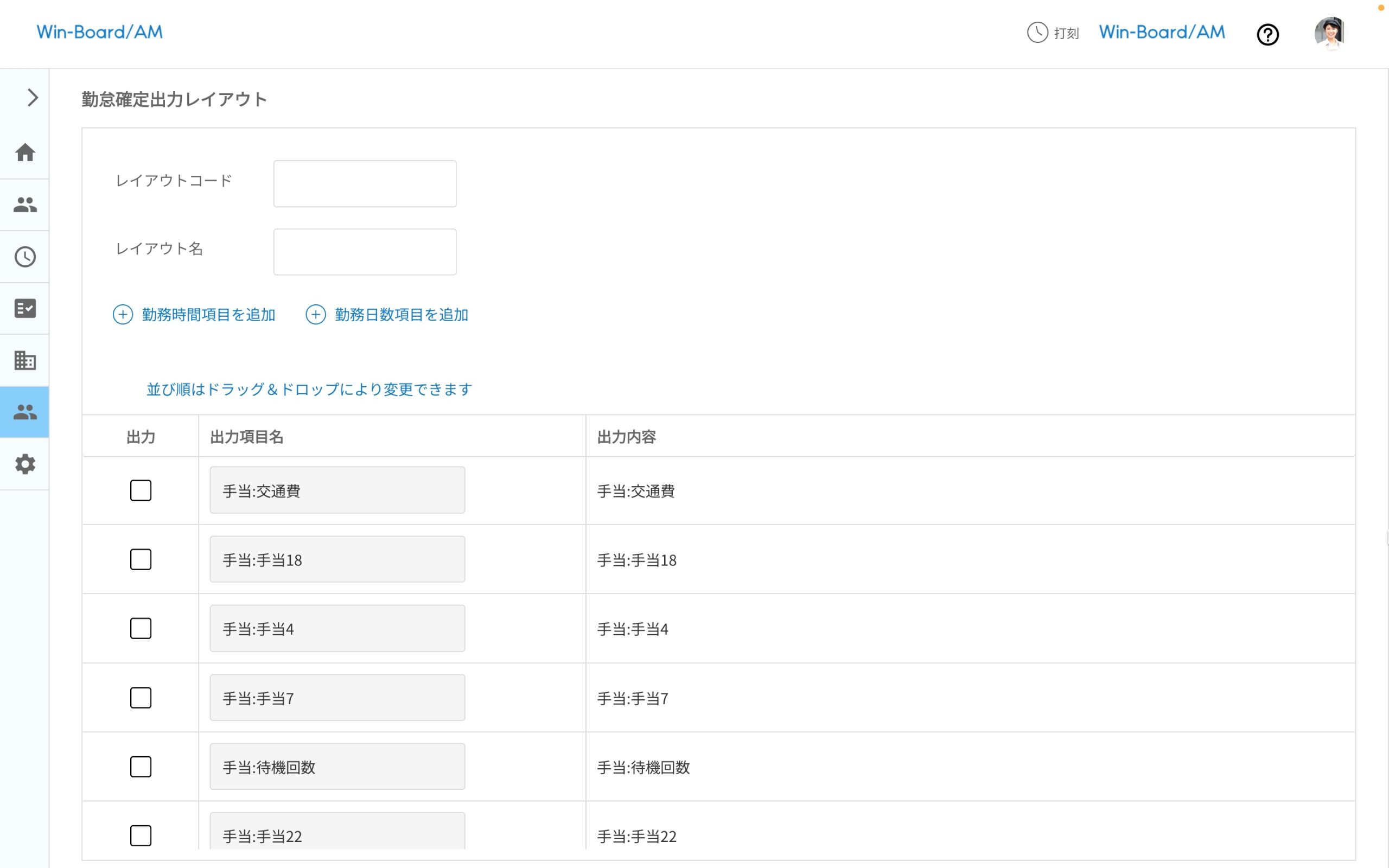Image resolution: width=1389 pixels, height=868 pixels.
Task: Click the 手当:手当7 output item name field
Action: [337, 698]
